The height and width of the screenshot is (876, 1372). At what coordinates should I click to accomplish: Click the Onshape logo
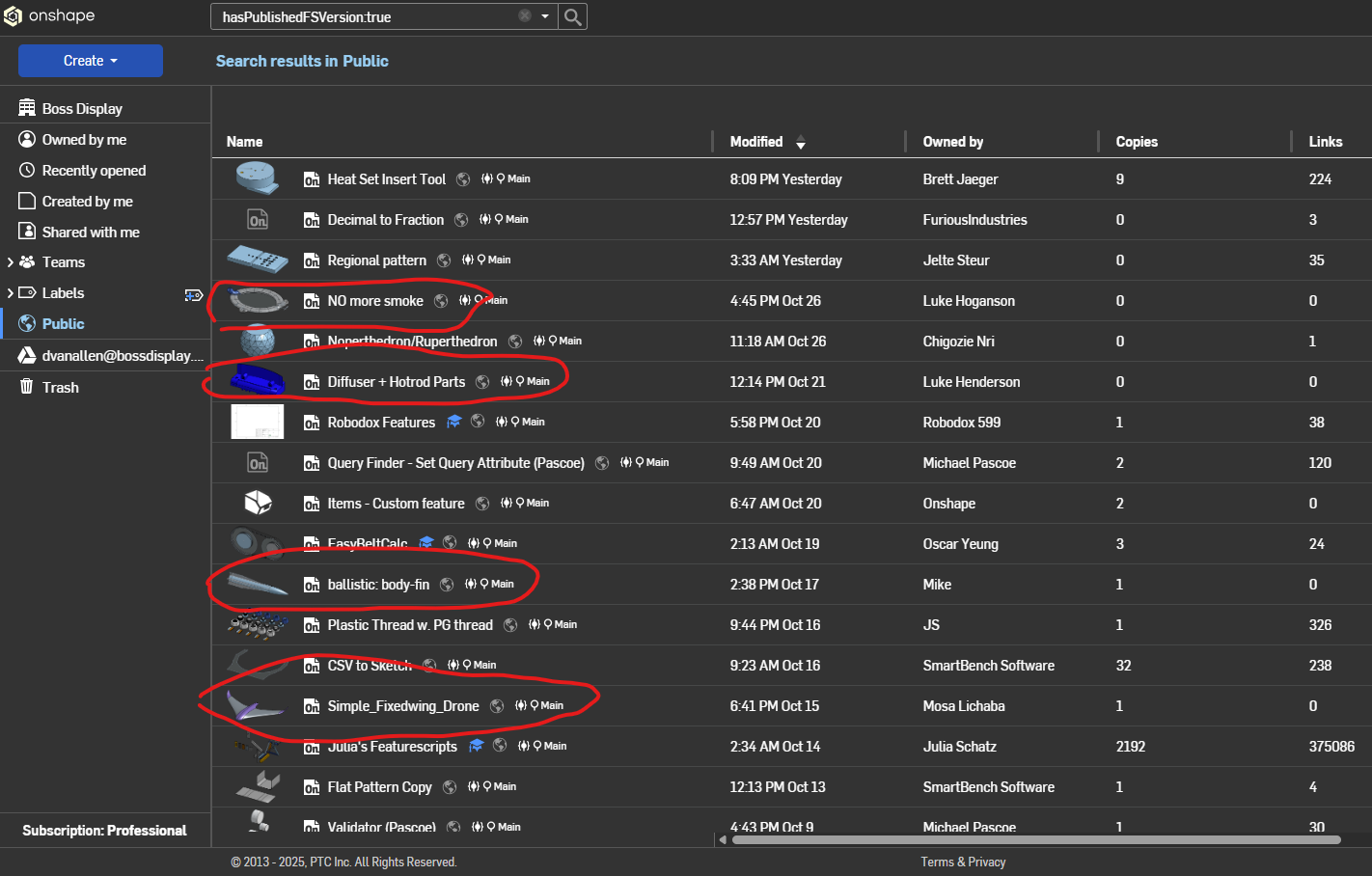coord(49,15)
